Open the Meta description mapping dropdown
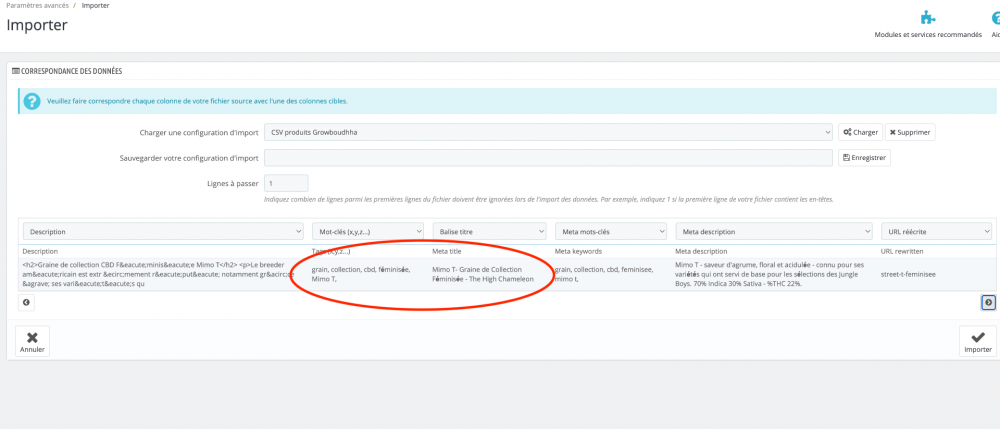 coord(774,231)
